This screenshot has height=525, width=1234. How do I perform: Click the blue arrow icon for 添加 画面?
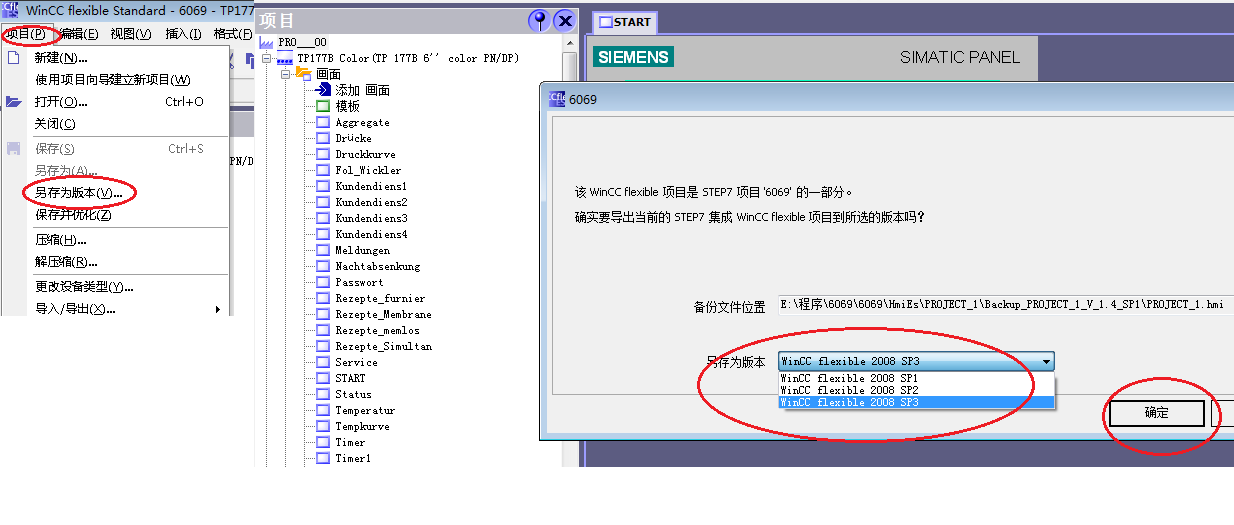point(323,90)
